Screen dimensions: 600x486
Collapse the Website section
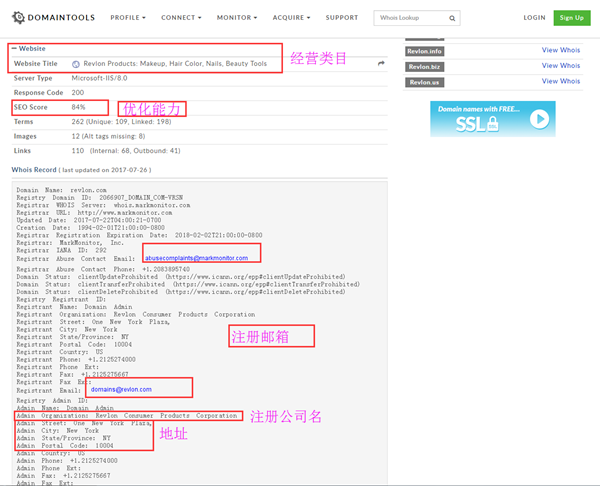(29, 49)
